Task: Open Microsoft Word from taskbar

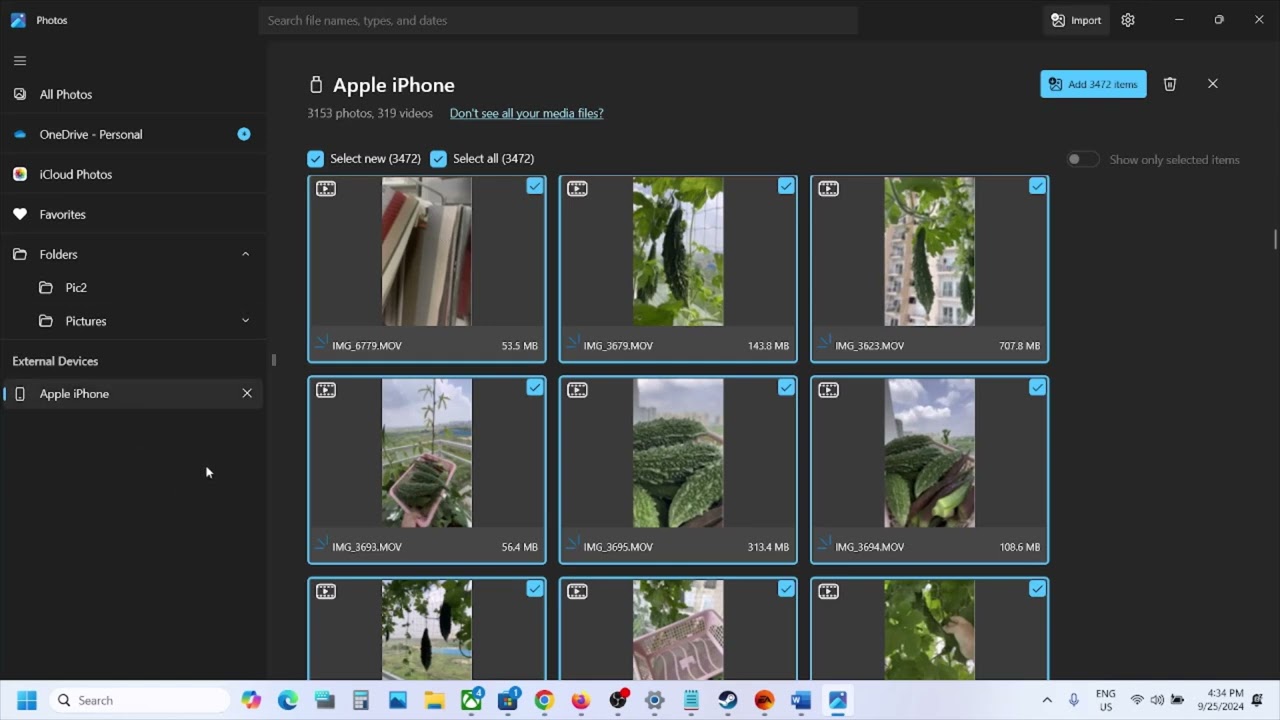Action: tap(801, 700)
